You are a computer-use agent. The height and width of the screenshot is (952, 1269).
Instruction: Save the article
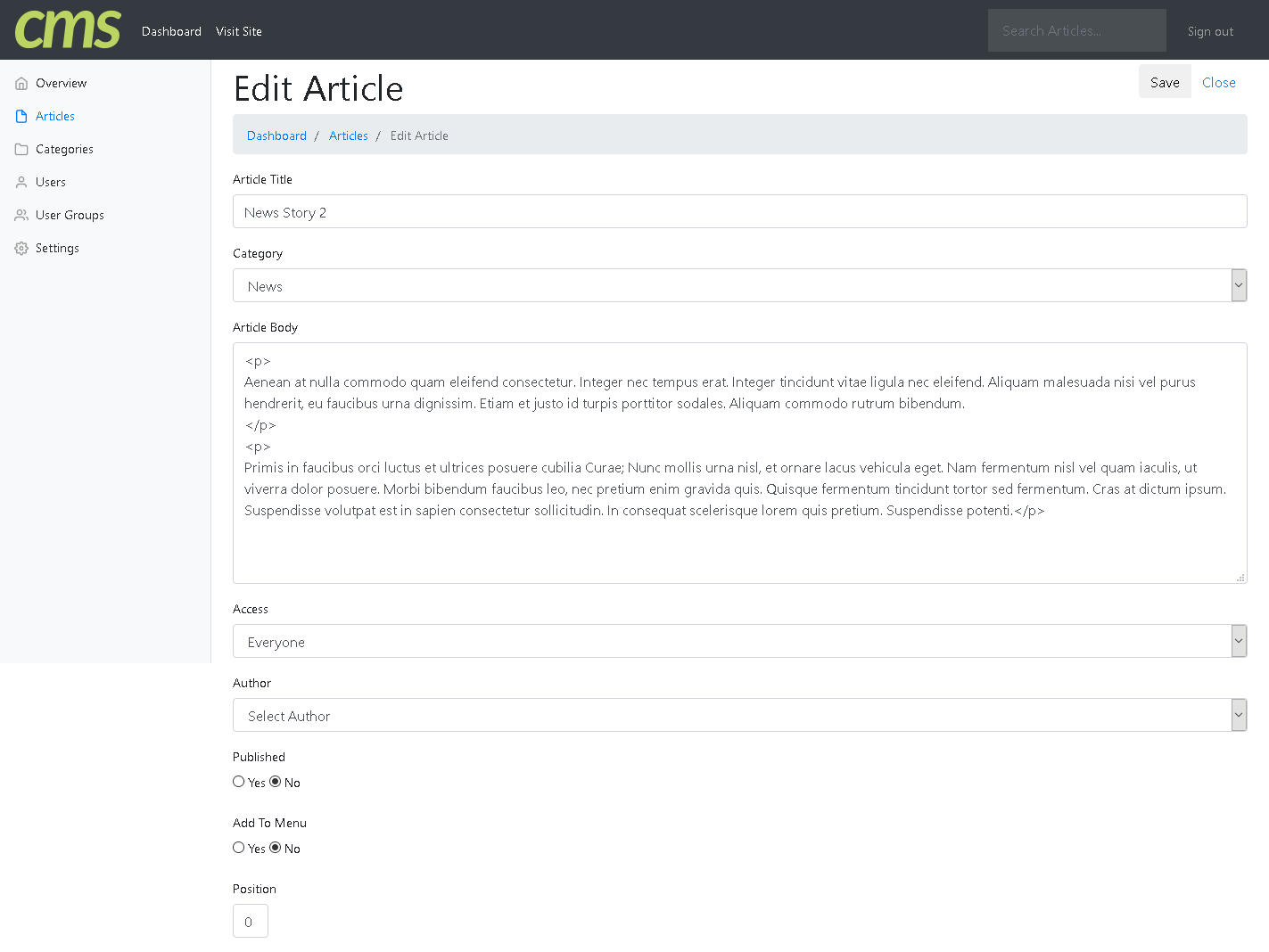tap(1165, 82)
